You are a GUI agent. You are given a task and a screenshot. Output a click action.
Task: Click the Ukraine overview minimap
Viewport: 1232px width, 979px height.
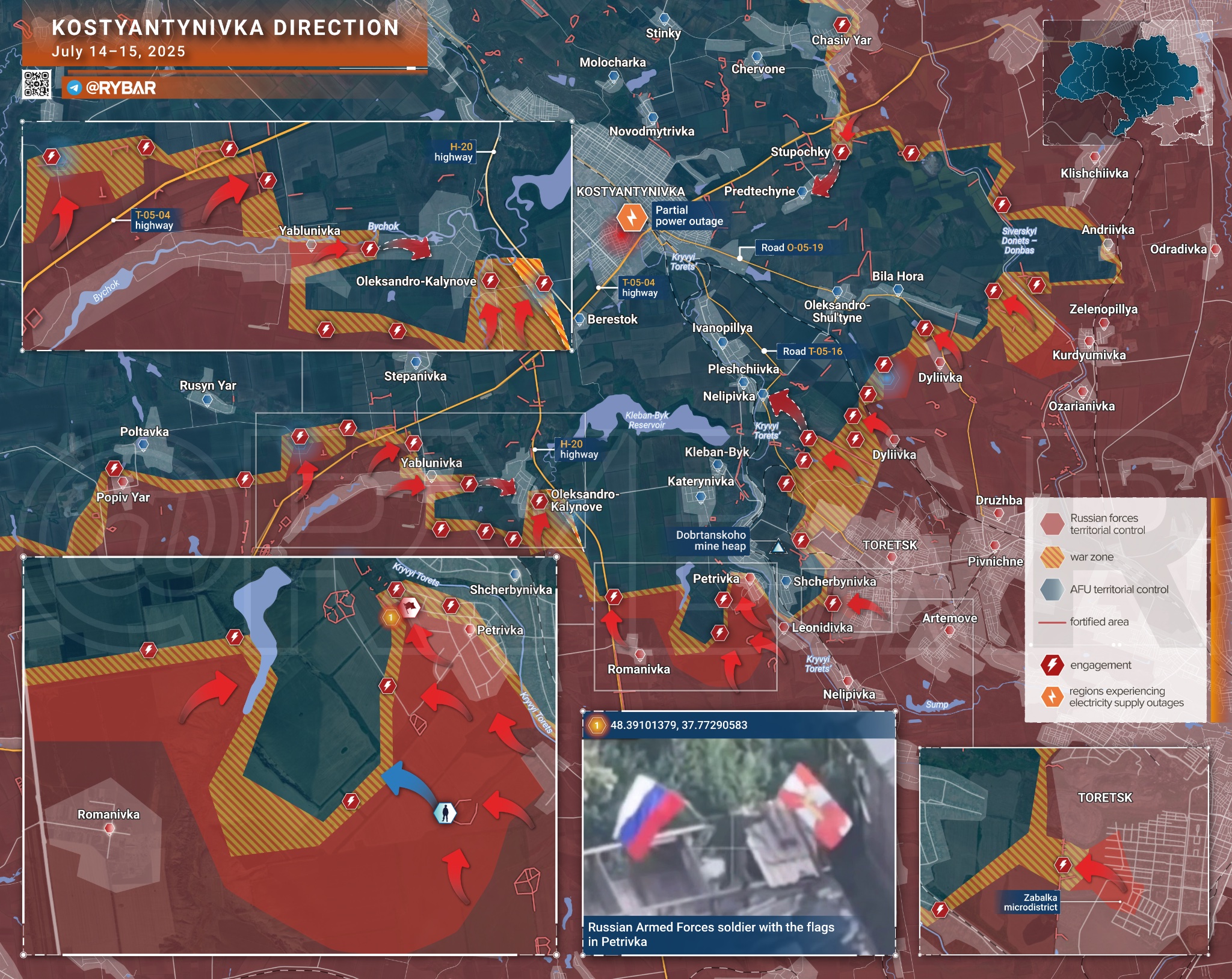[1127, 83]
